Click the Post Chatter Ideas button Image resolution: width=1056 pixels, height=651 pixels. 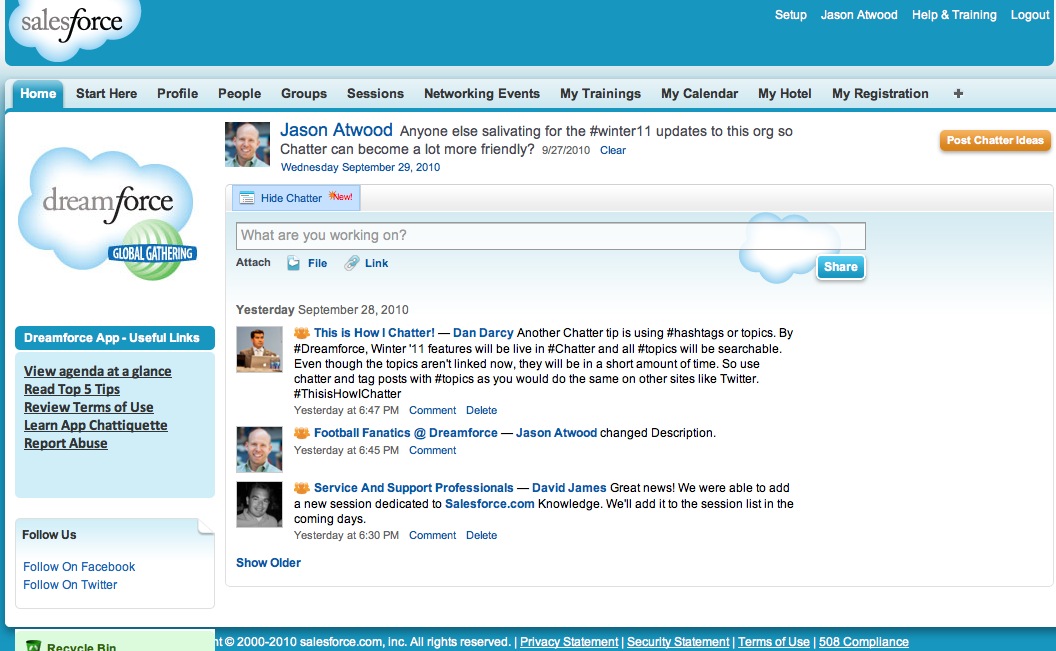tap(995, 140)
